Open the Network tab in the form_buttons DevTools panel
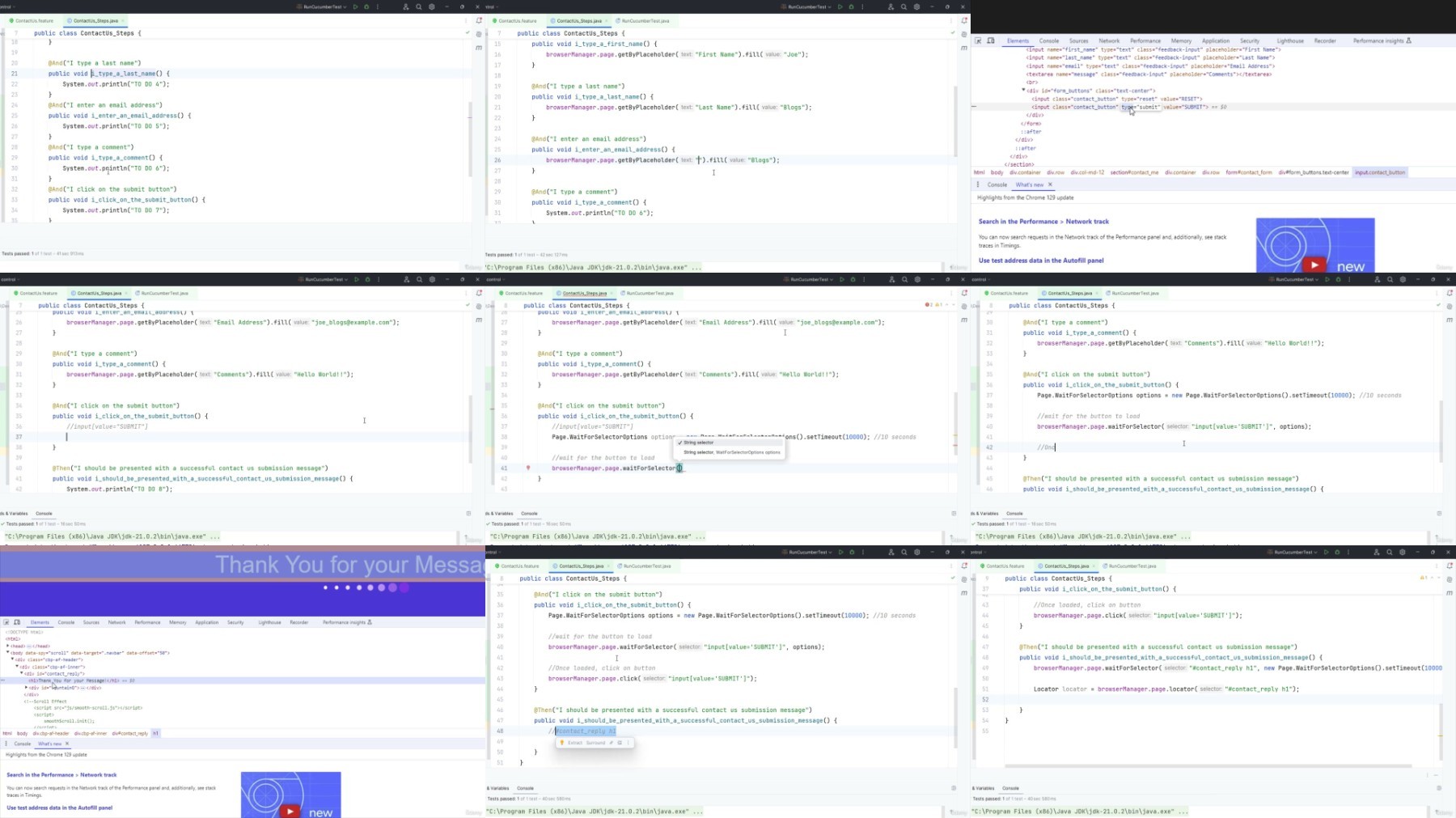The image size is (1456, 818). pyautogui.click(x=1109, y=40)
